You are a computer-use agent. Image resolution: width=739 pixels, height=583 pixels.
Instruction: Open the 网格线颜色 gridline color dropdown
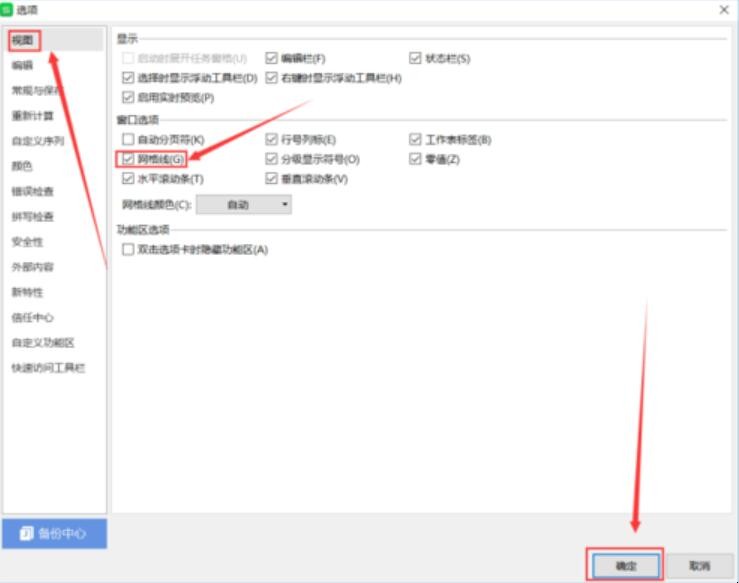tap(243, 204)
